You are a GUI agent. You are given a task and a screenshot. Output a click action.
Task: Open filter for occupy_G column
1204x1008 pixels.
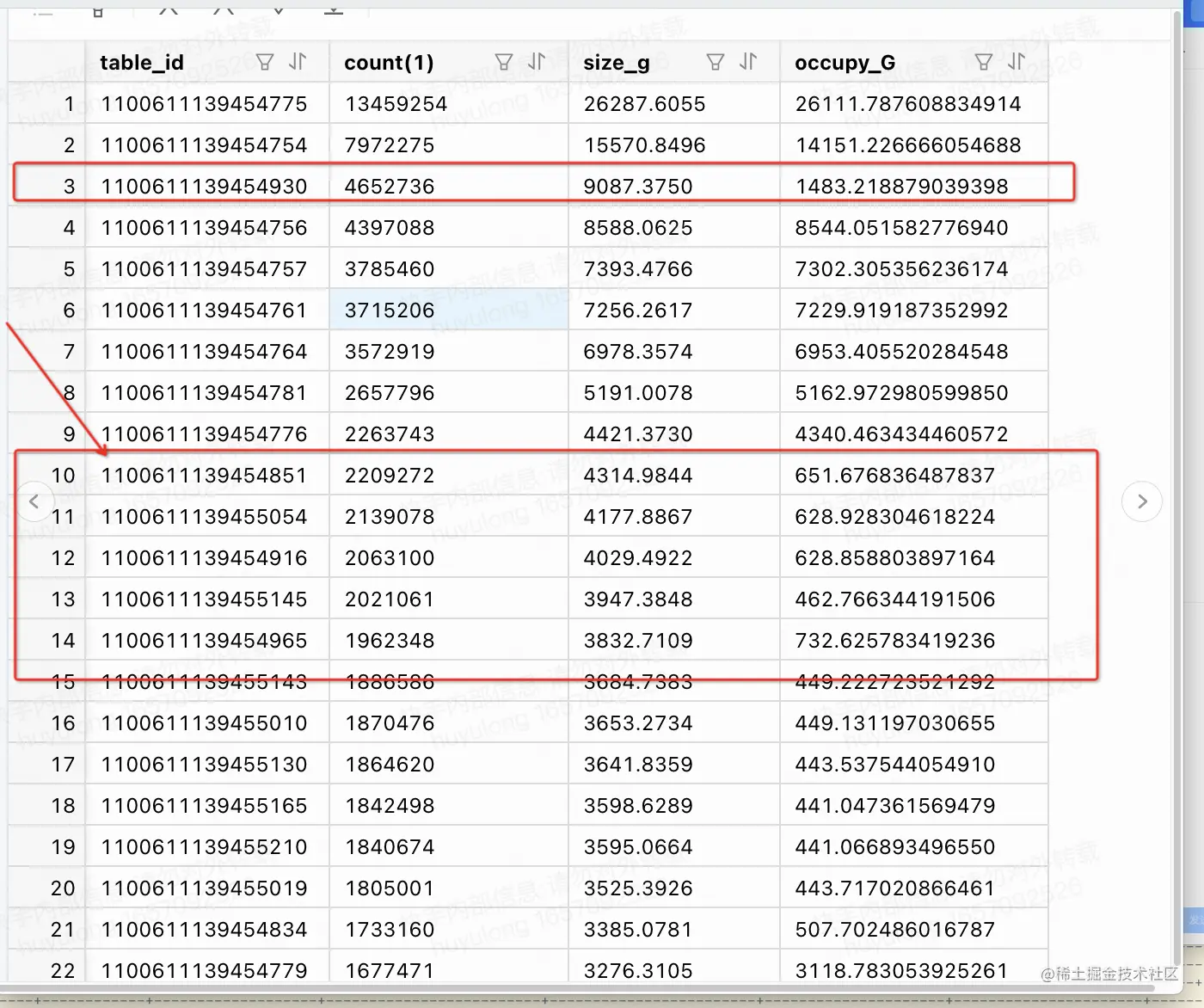pyautogui.click(x=984, y=62)
